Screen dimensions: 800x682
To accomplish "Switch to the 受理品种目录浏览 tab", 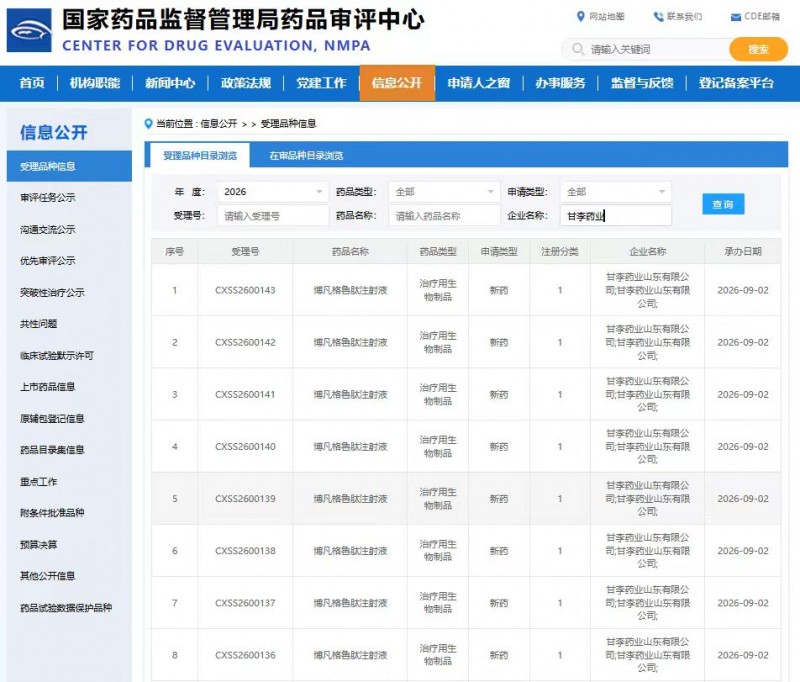I will pos(200,156).
